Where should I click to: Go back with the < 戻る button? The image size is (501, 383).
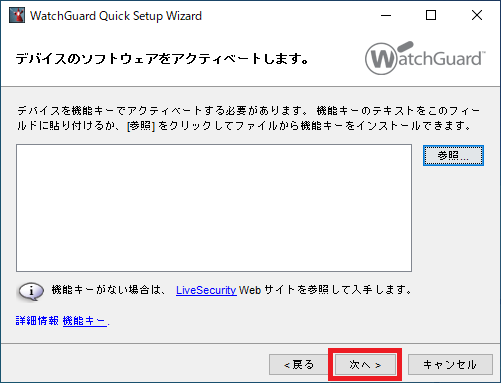tap(299, 365)
